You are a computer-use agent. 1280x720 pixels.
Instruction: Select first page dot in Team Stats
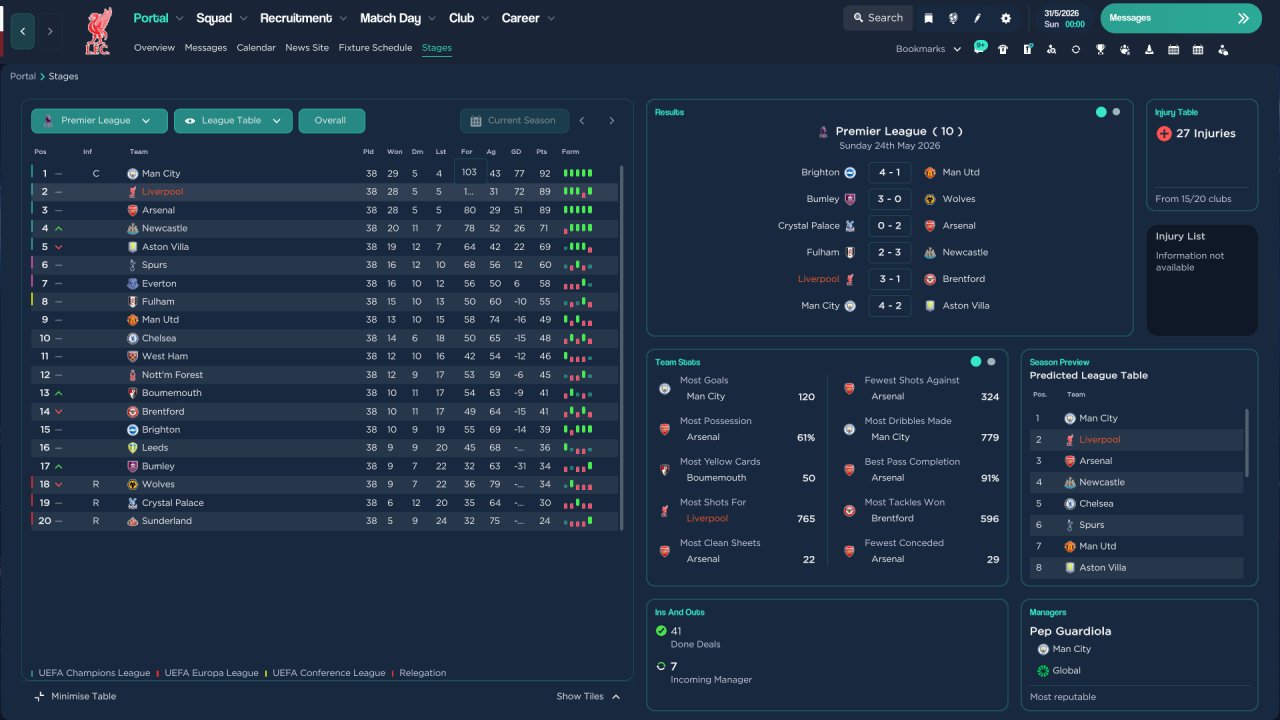976,362
